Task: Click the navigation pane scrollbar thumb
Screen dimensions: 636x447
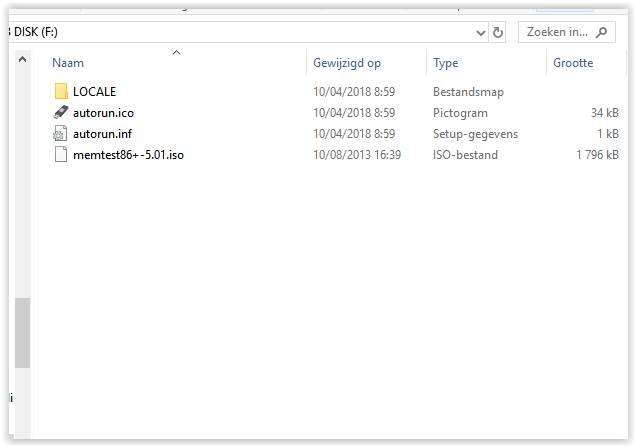Action: (22, 332)
